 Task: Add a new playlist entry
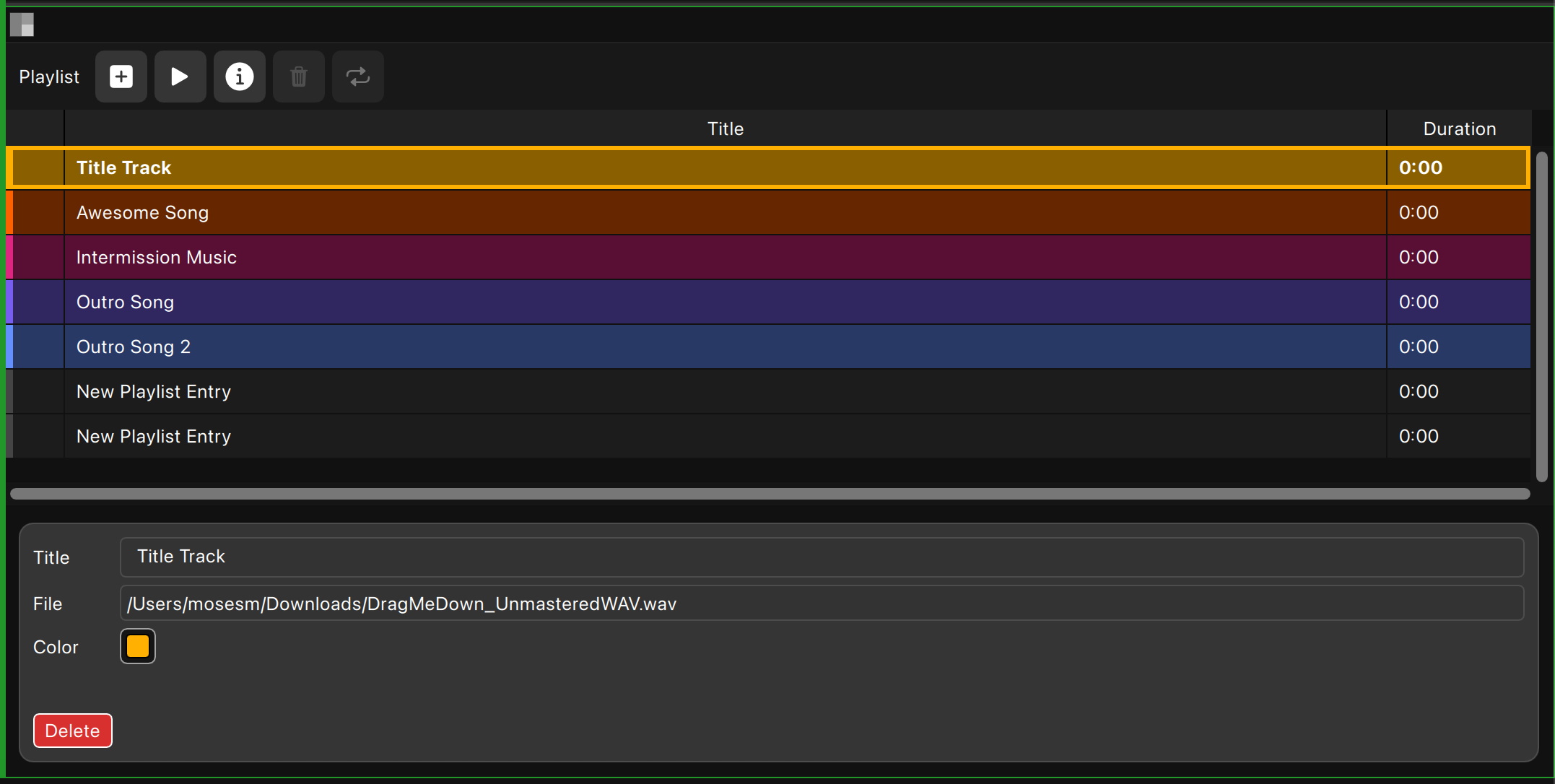tap(121, 77)
